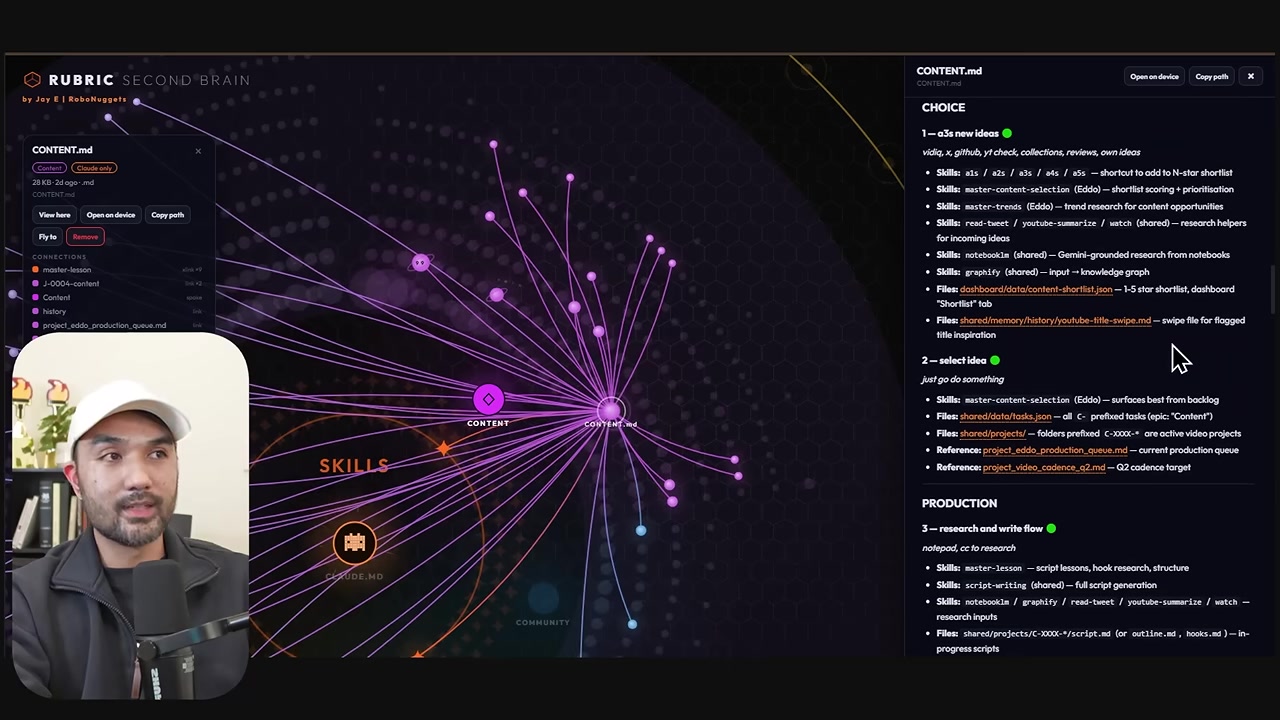Close the CONTENT.md document viewer panel
The image size is (1280, 720).
(x=1250, y=76)
